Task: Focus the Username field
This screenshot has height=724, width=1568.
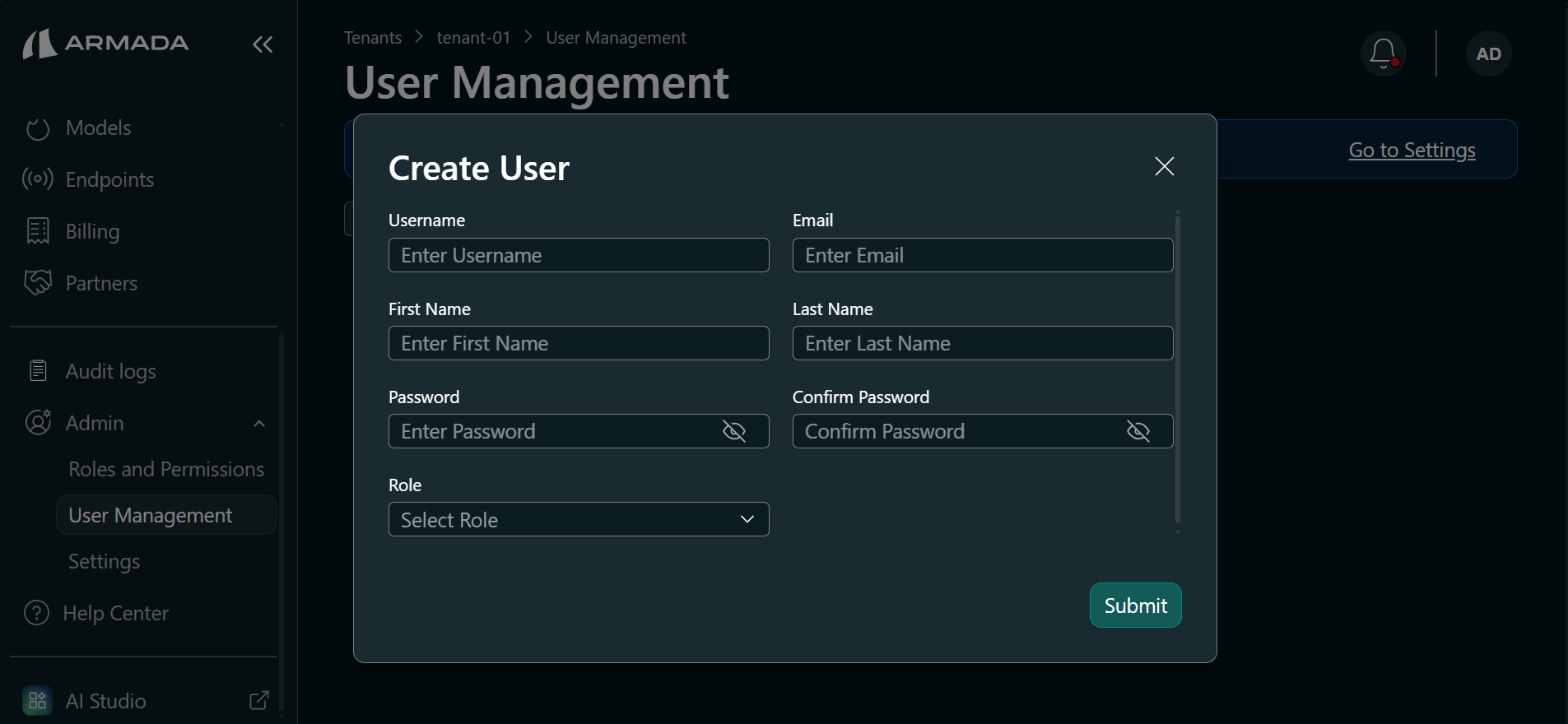Action: coord(579,255)
